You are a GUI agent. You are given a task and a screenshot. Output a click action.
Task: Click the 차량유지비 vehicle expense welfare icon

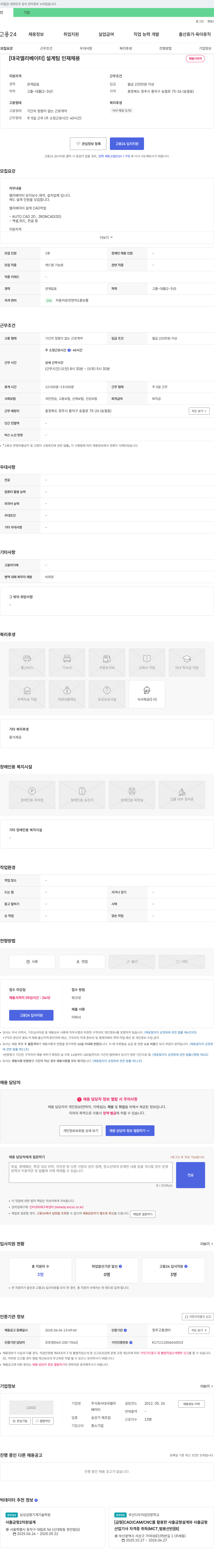coord(107,662)
